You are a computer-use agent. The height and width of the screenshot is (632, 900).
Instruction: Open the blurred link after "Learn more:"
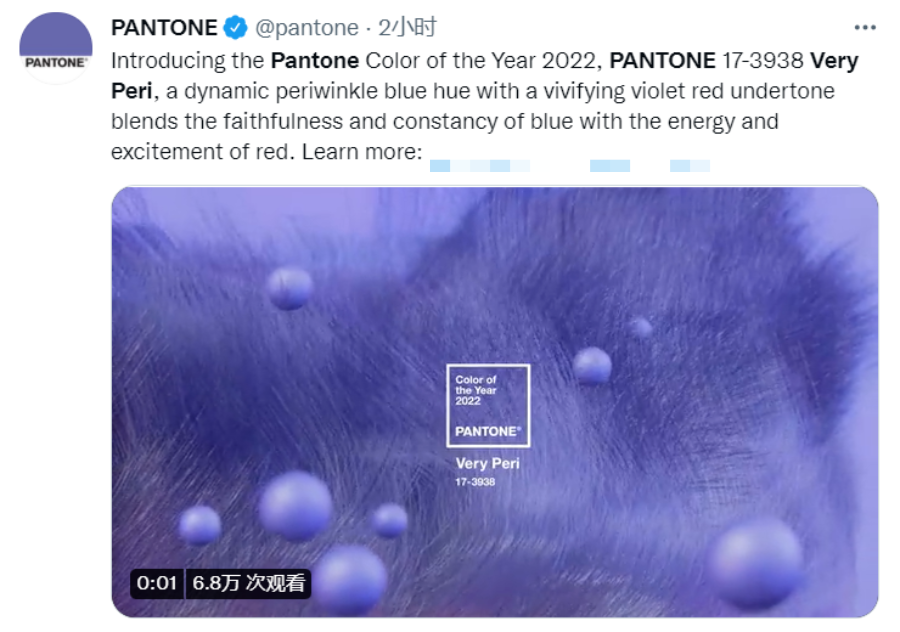[570, 165]
